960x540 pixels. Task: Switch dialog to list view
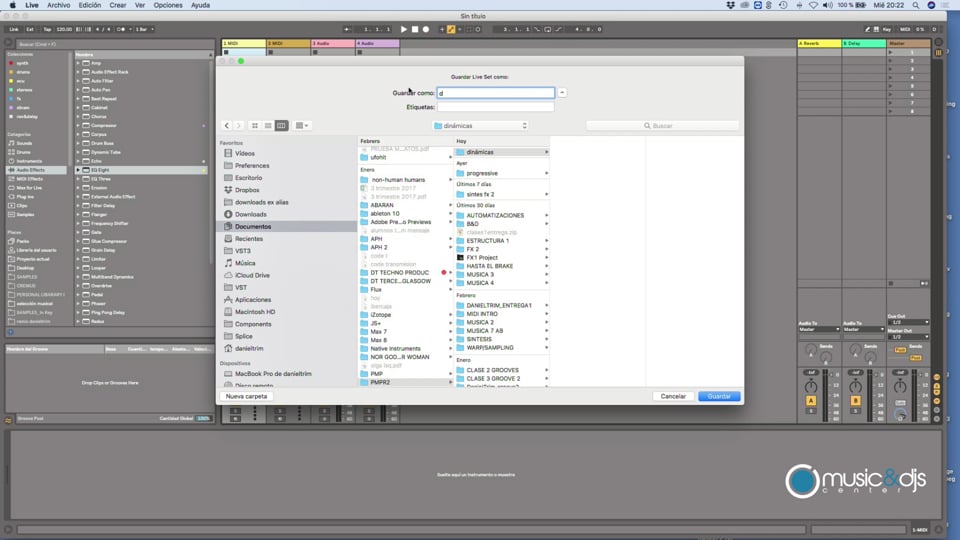tap(268, 126)
